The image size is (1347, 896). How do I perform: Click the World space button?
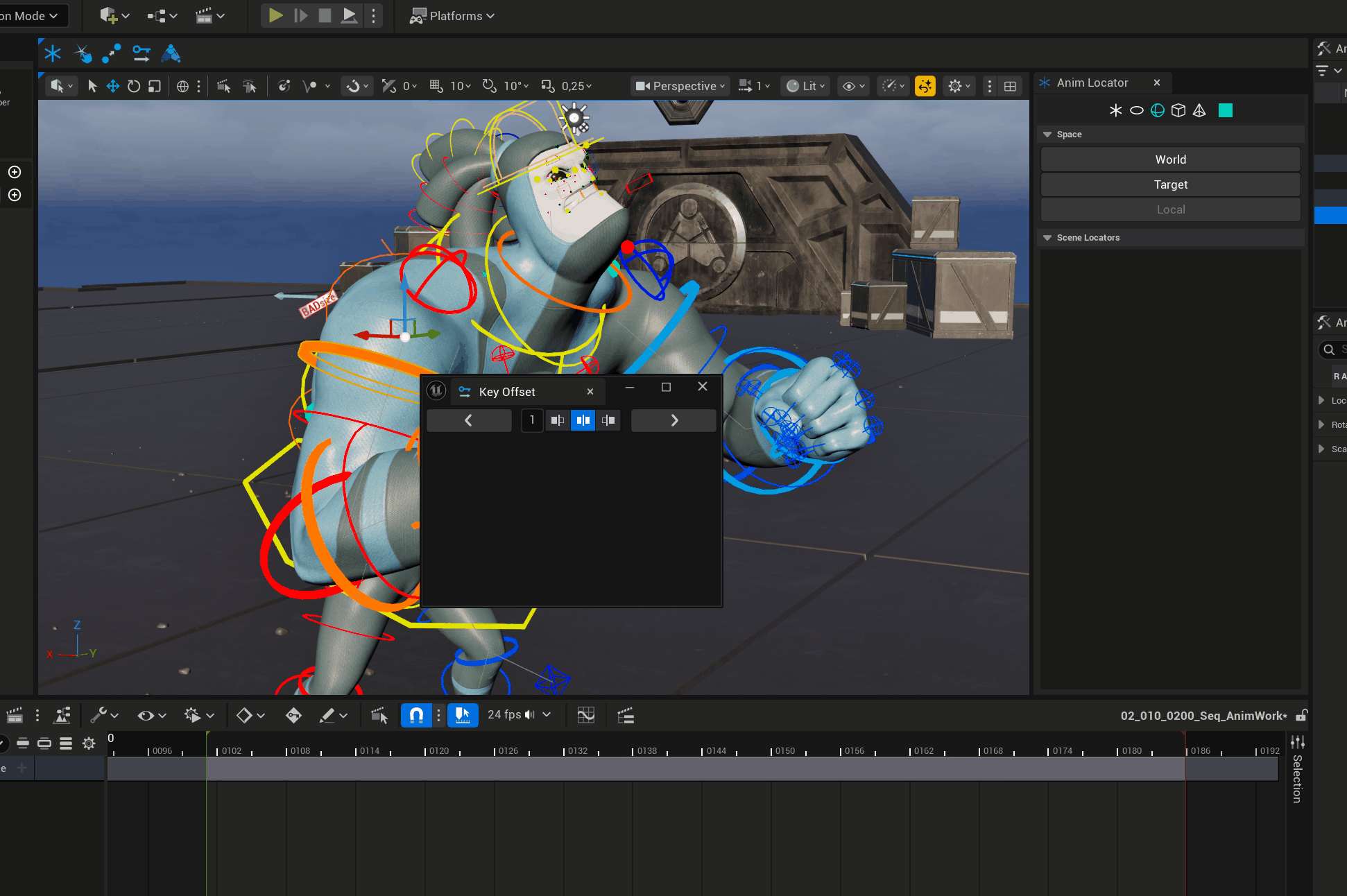[1170, 160]
